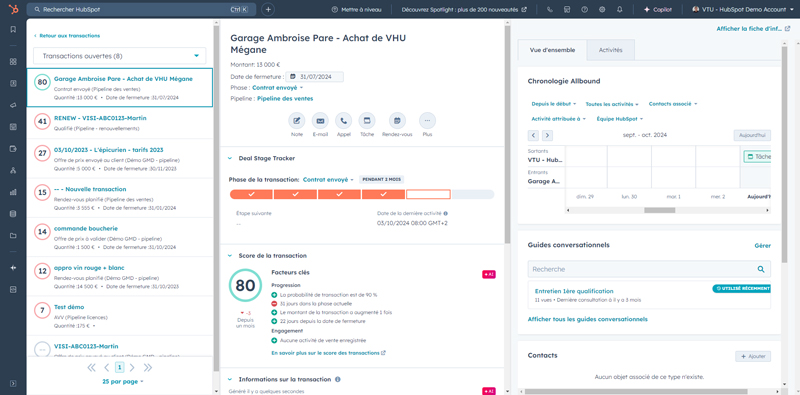
Task: Collapse Informations sur la transaction section
Action: 230,380
